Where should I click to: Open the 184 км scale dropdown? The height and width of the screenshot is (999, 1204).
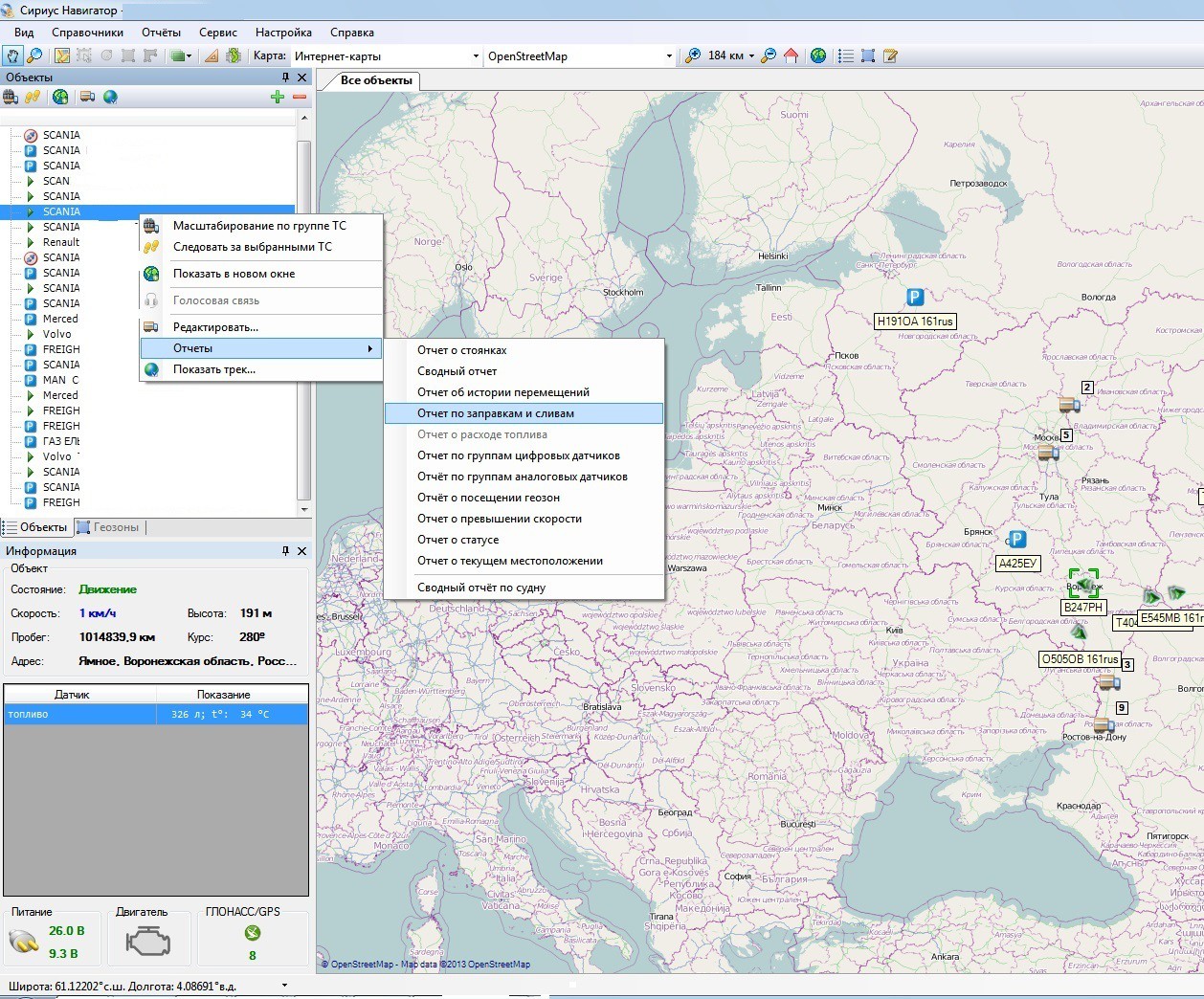coord(751,56)
